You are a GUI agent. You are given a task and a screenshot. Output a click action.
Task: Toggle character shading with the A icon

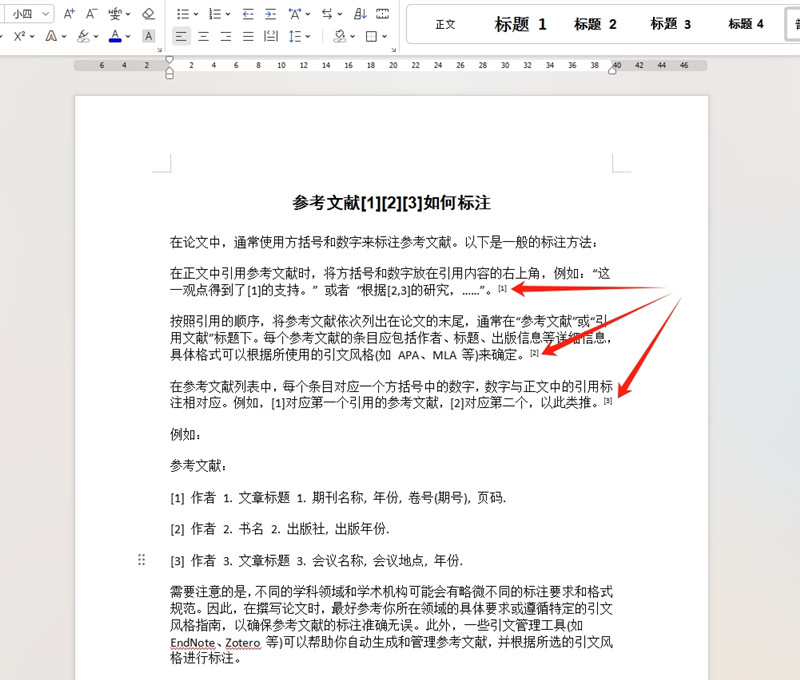[148, 38]
